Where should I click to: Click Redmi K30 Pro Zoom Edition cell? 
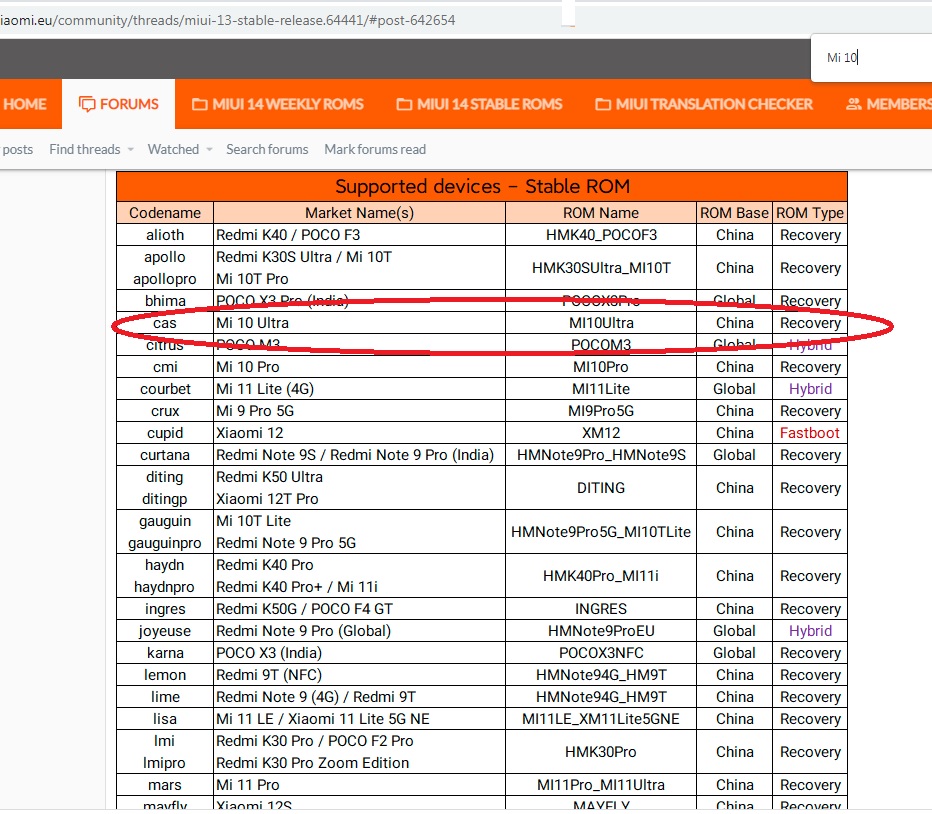click(x=312, y=763)
